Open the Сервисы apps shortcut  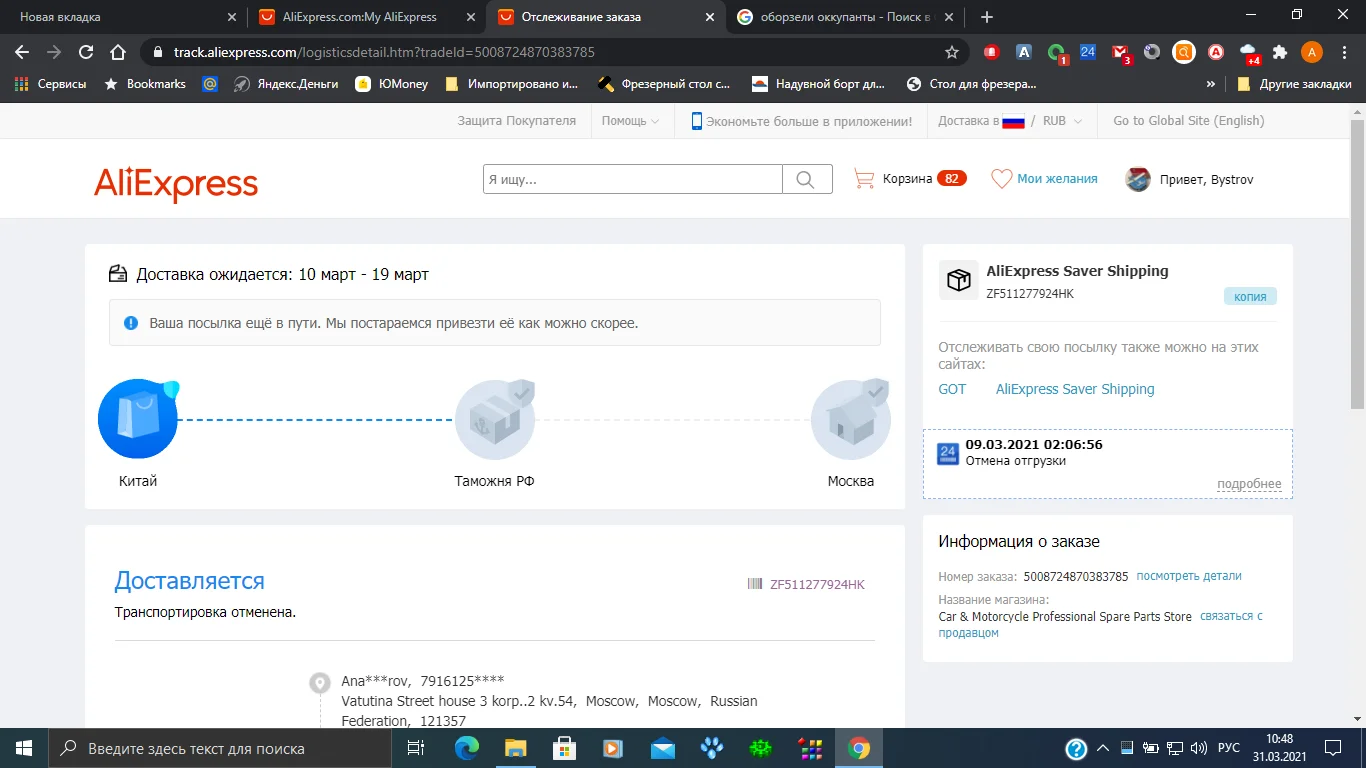click(x=50, y=84)
